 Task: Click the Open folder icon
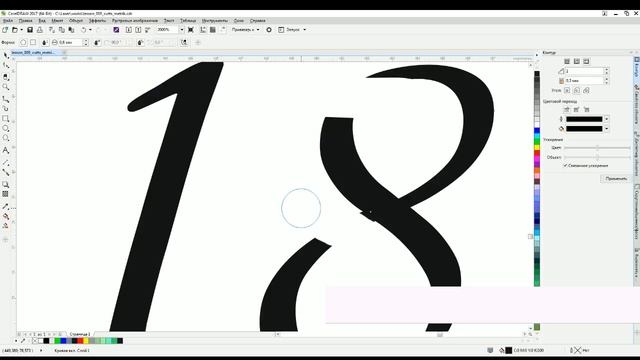point(15,30)
